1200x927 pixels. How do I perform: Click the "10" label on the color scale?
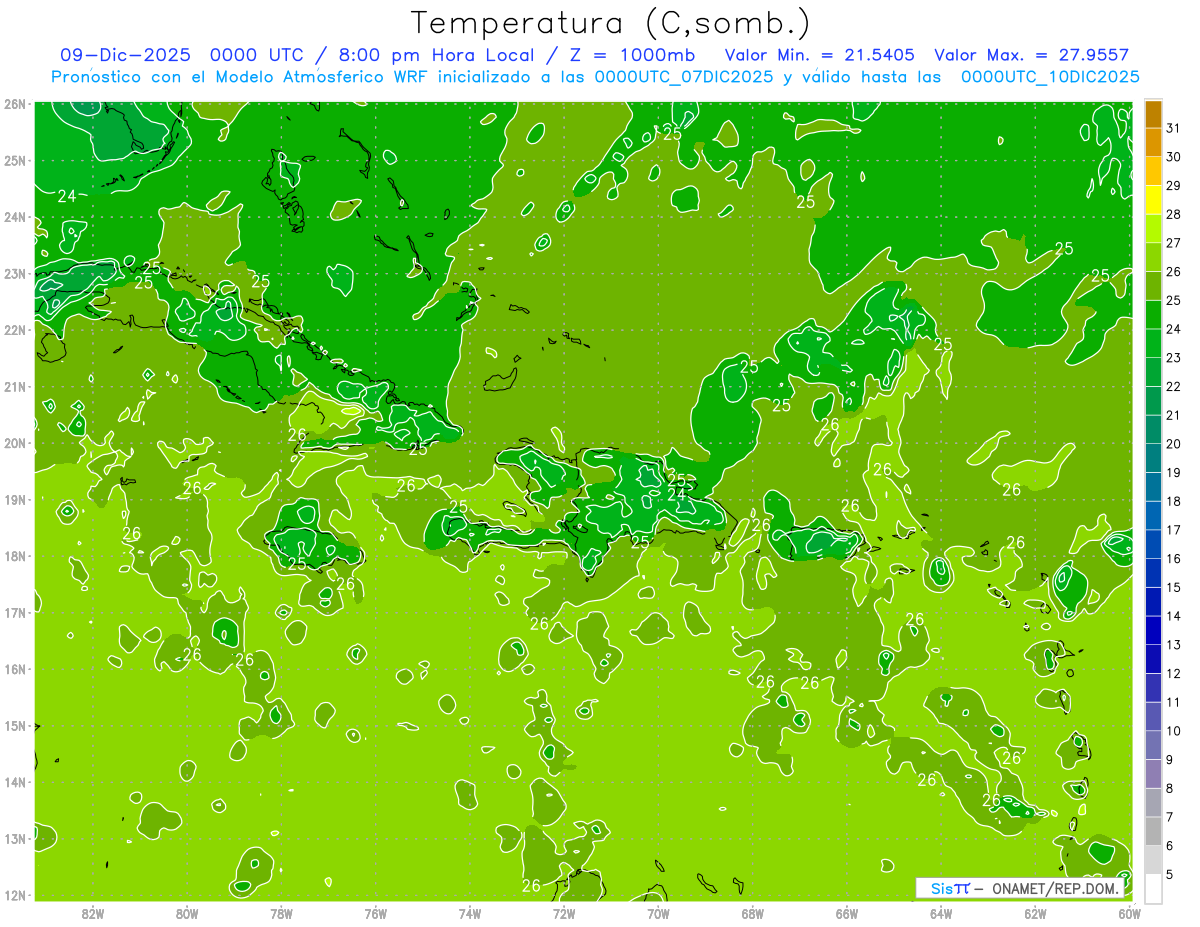1173,731
